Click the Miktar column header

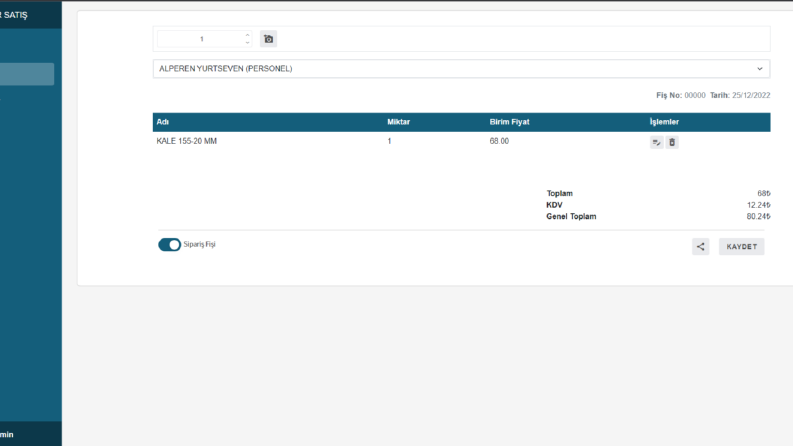(399, 122)
